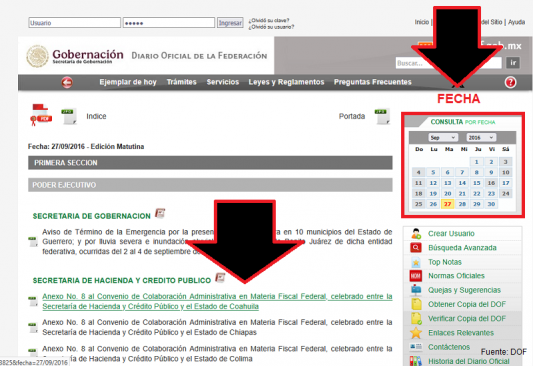This screenshot has width=533, height=366.
Task: Open the Portada document icon
Action: tap(382, 116)
